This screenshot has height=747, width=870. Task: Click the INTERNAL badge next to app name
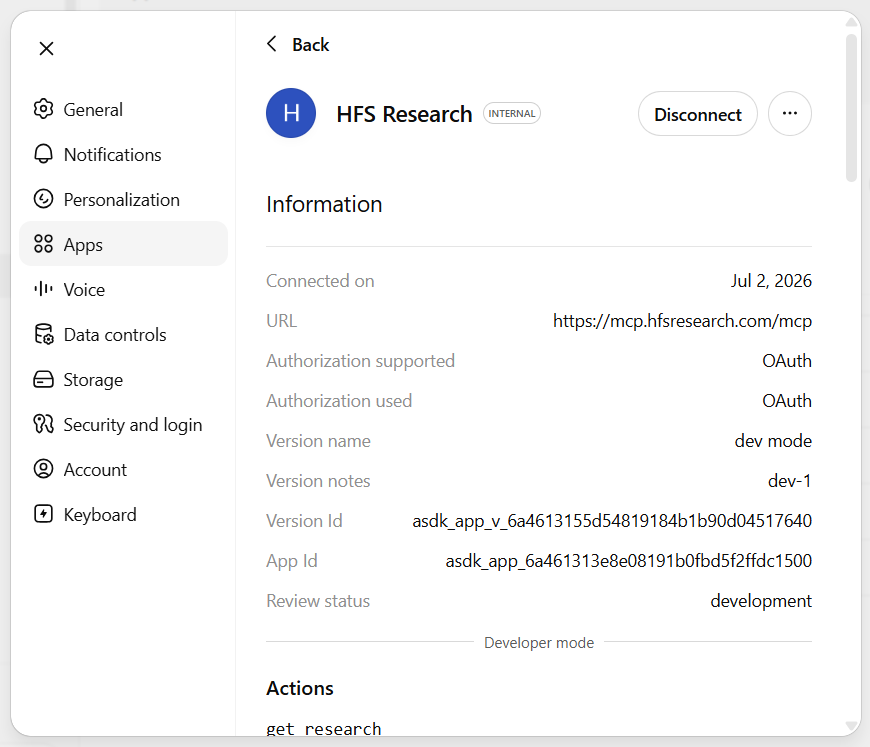512,113
